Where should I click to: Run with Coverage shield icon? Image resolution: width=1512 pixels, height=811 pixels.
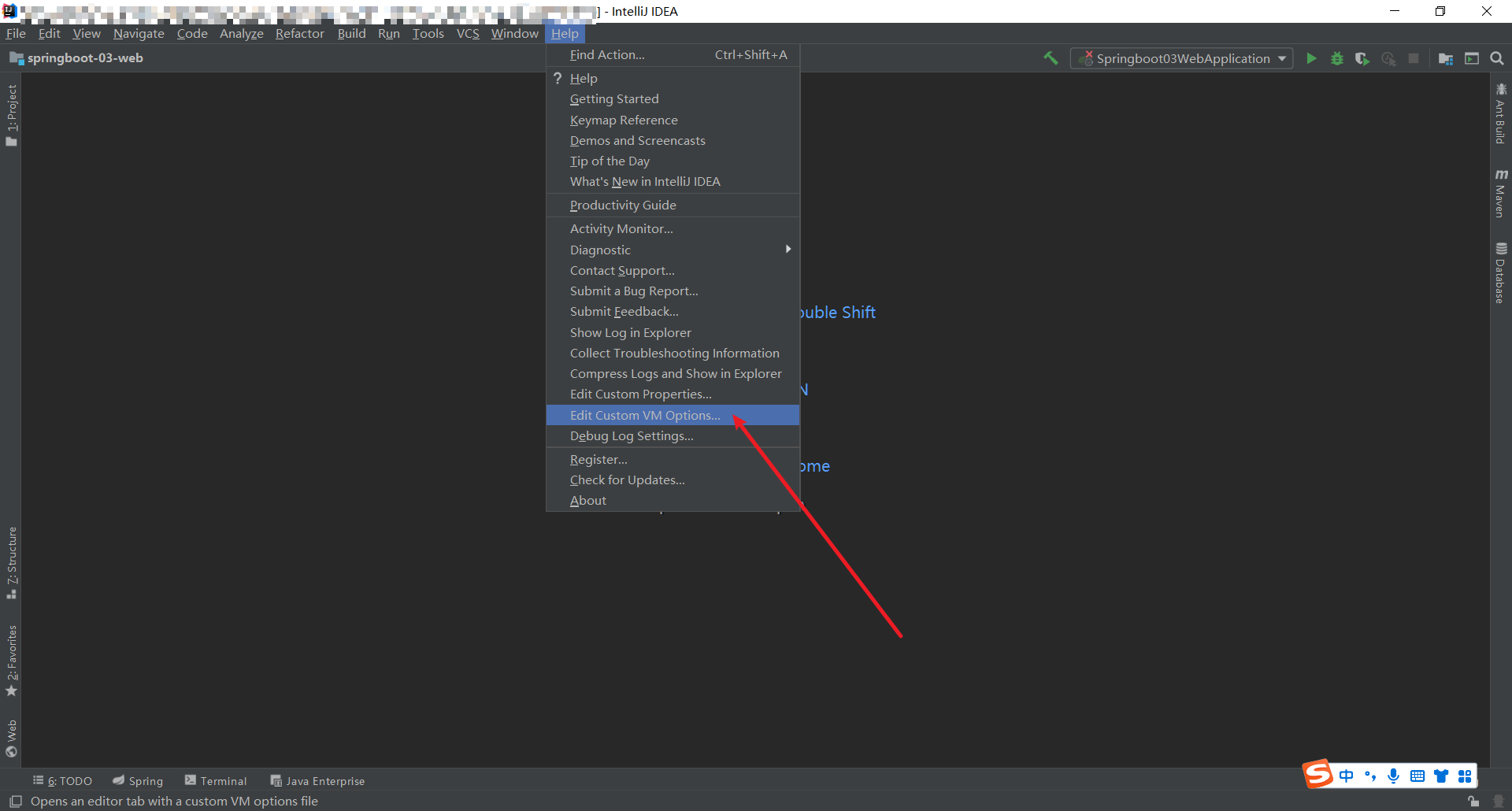pos(1362,58)
